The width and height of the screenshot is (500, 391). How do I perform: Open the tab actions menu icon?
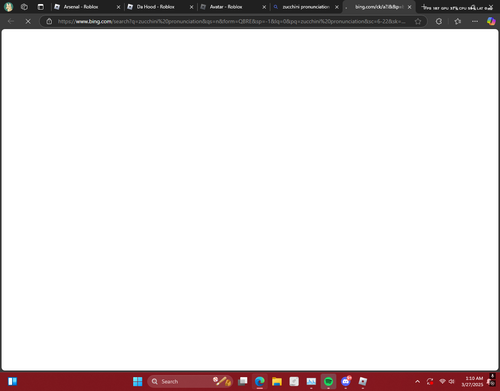tap(41, 7)
